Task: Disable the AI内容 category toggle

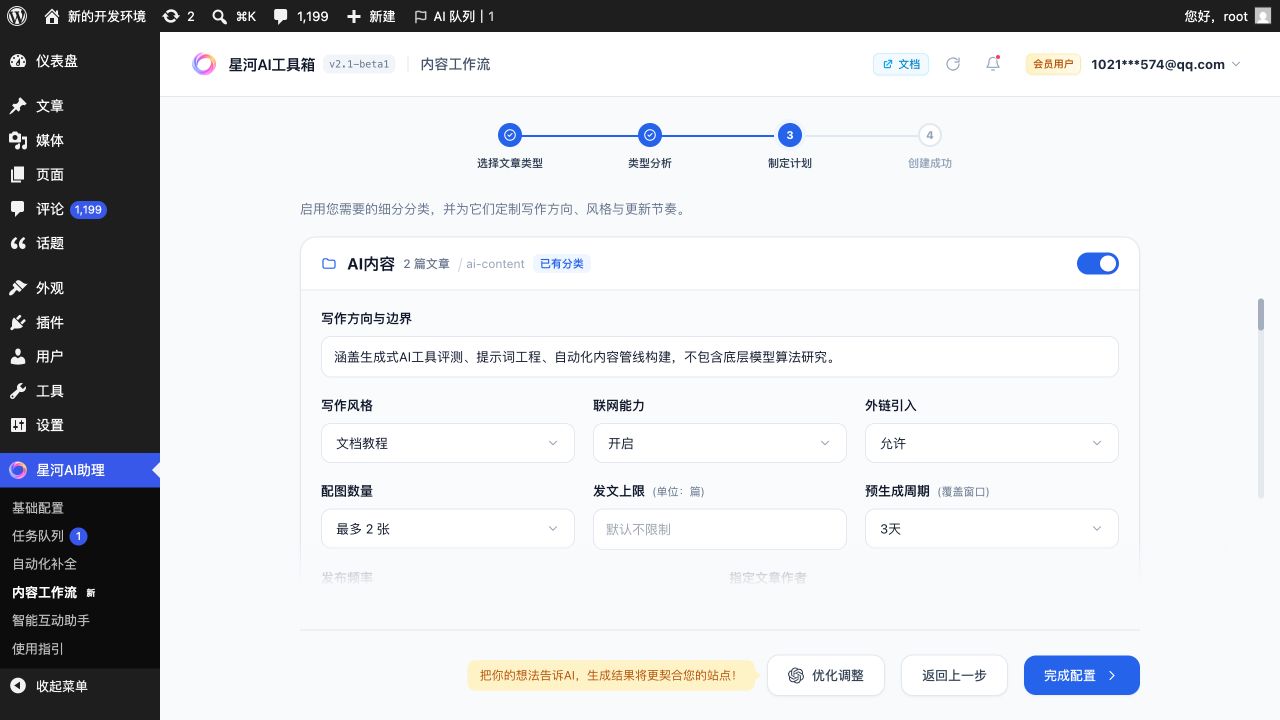Action: click(x=1098, y=263)
